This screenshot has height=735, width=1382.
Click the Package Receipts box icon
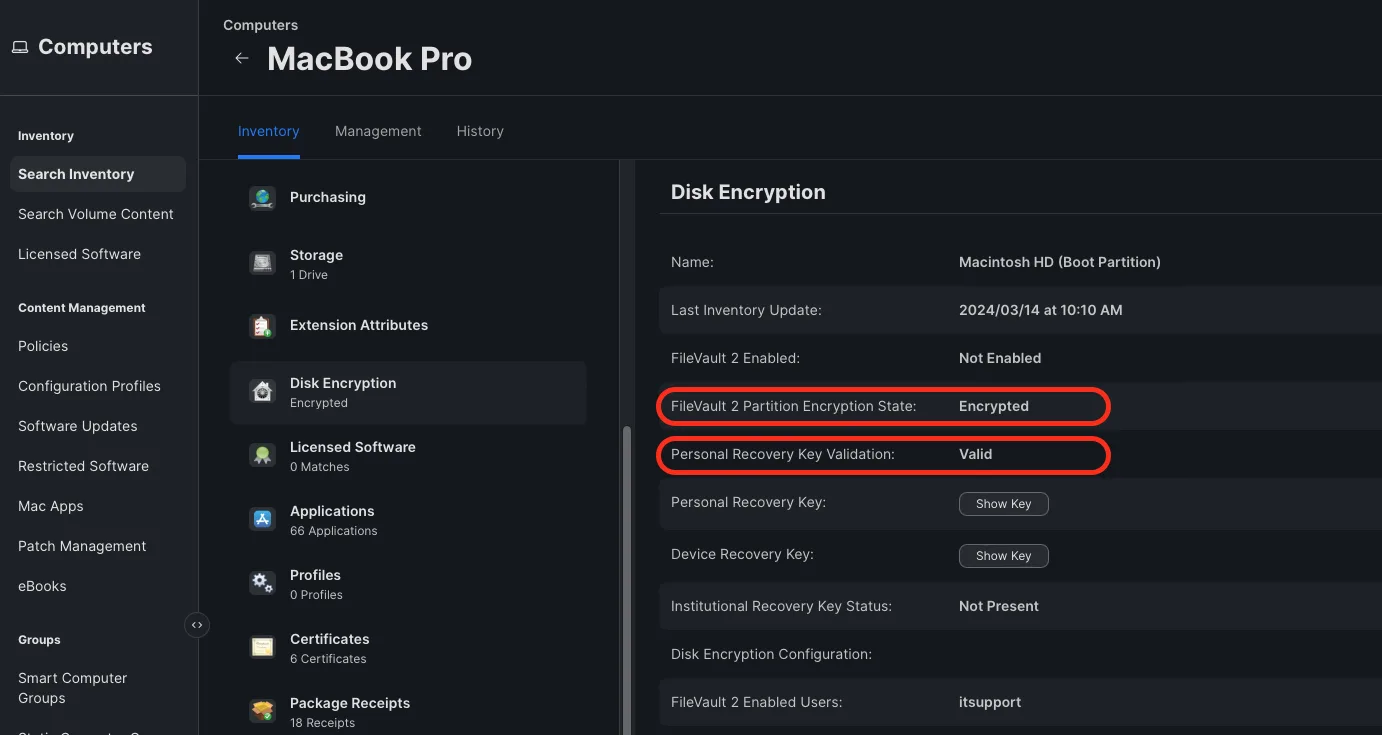pyautogui.click(x=262, y=711)
